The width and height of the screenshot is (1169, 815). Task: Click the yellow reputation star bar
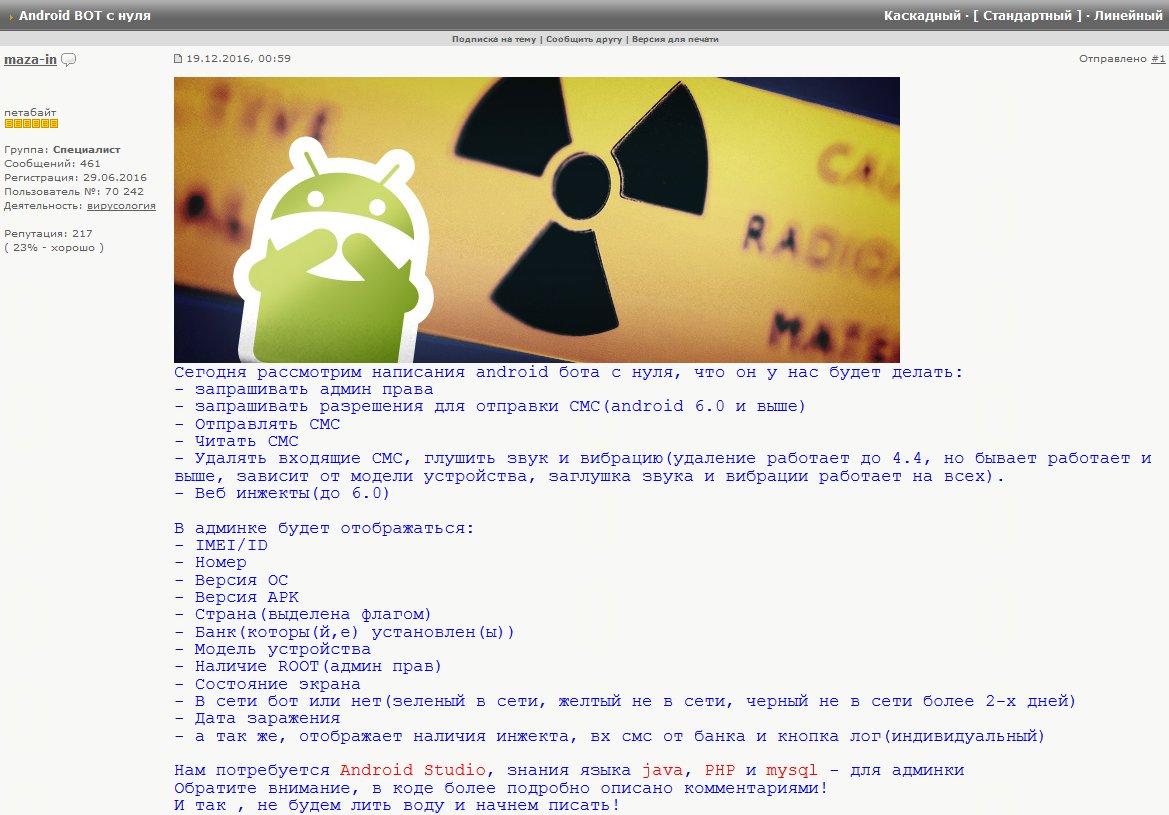(x=31, y=124)
